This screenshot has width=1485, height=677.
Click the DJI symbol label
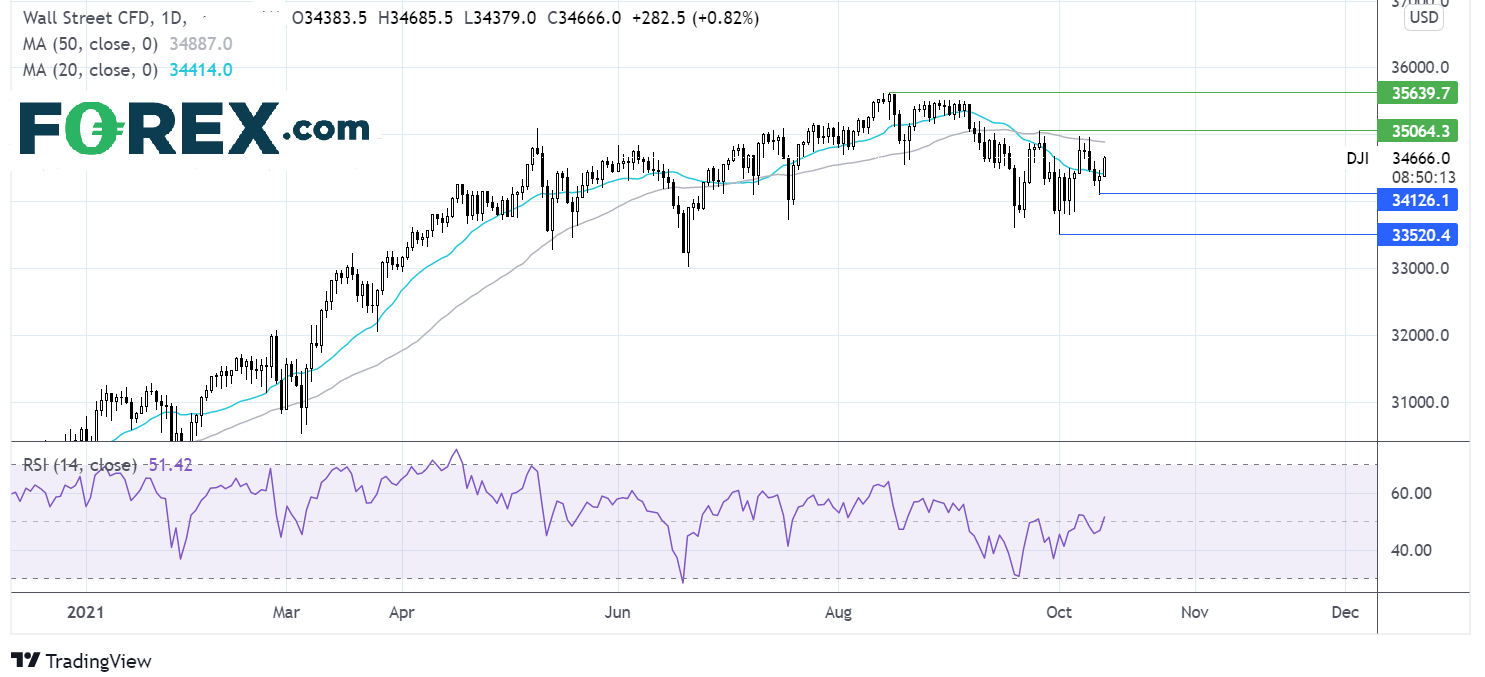[x=1359, y=158]
